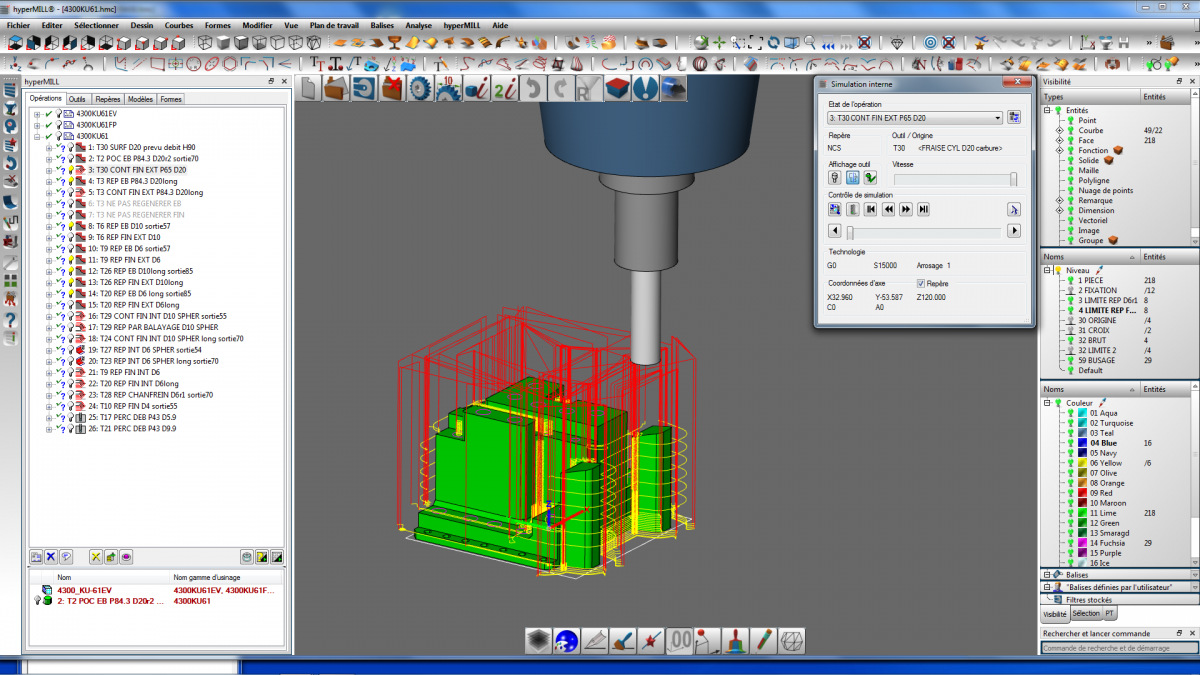Viewport: 1200px width, 675px height.
Task: Switch to the Repères tab
Action: [108, 99]
